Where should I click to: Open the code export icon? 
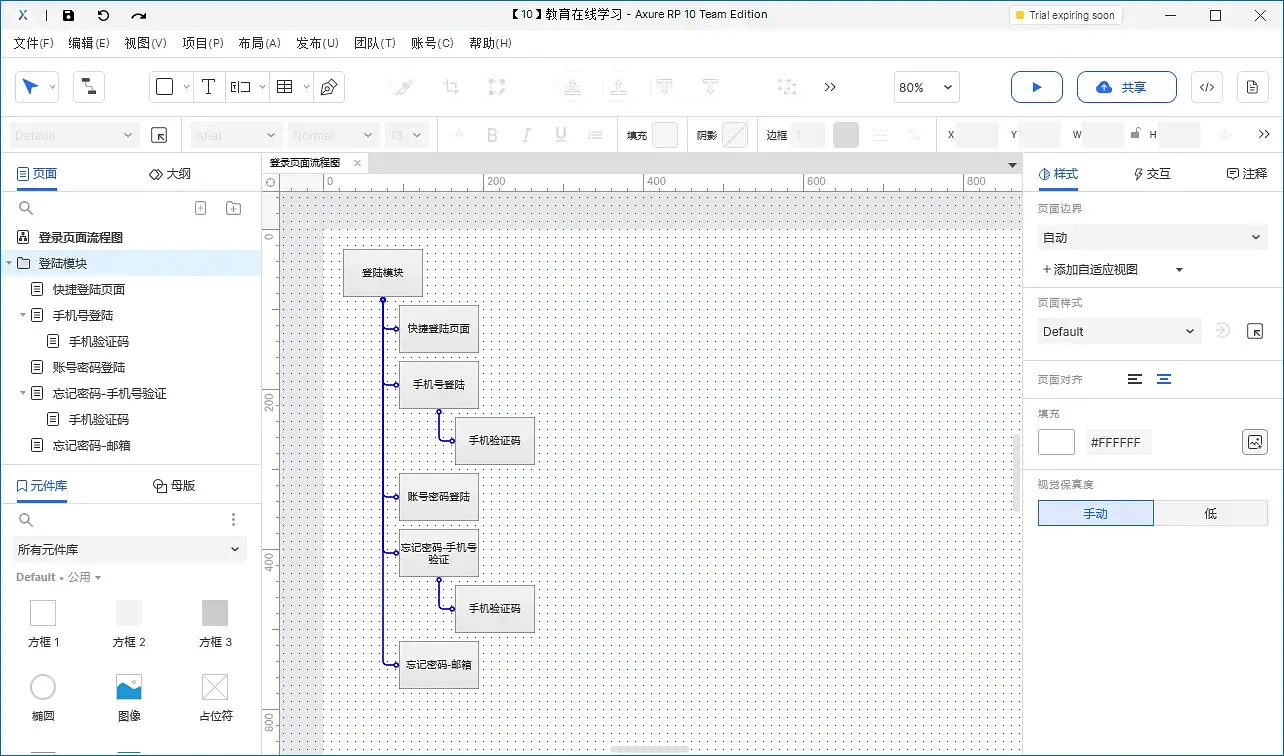click(1206, 87)
